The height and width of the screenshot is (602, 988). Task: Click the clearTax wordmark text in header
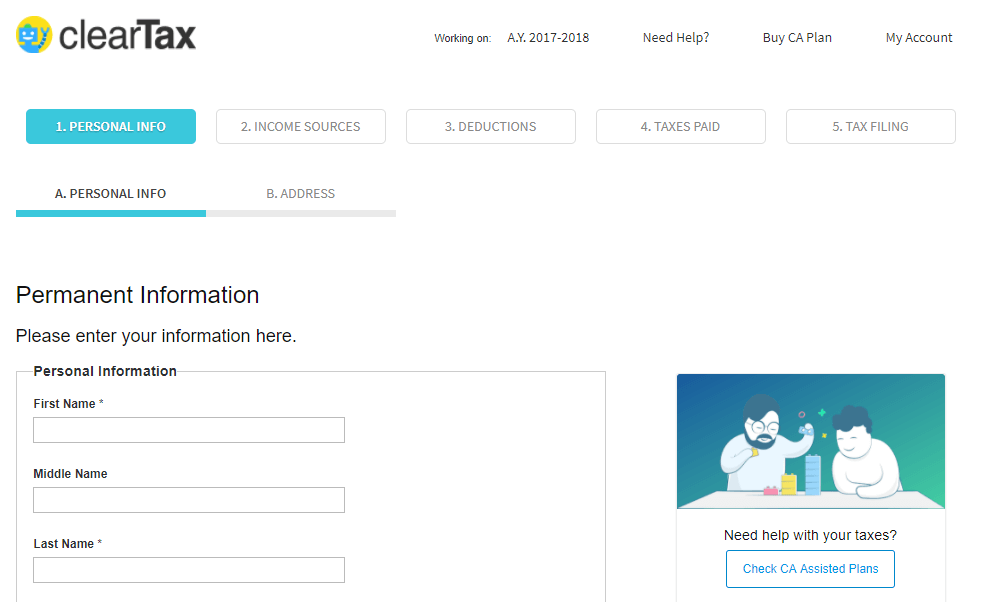[x=128, y=36]
